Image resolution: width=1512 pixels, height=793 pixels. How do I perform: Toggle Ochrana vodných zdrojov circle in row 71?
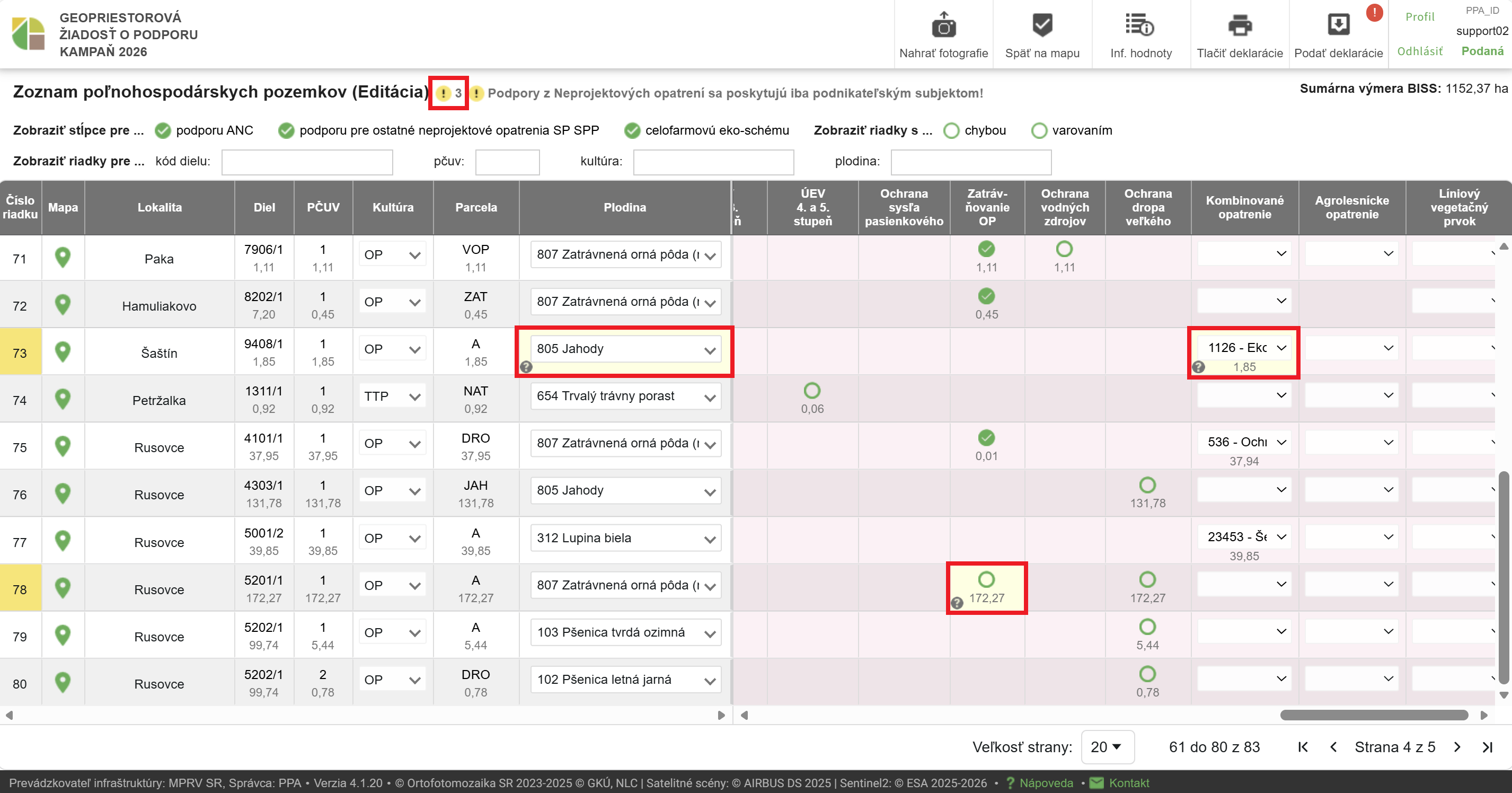pyautogui.click(x=1064, y=249)
